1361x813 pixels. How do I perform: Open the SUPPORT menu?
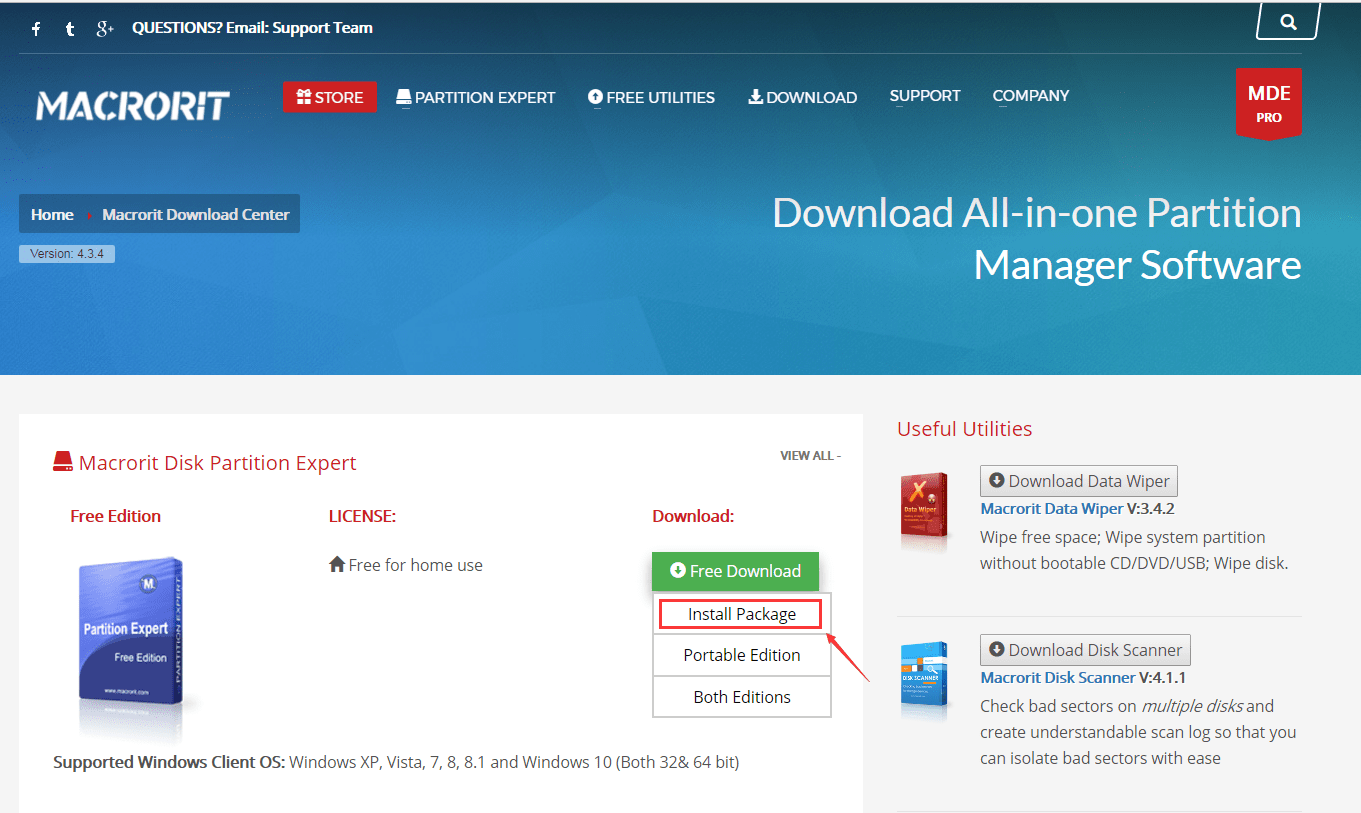coord(925,96)
